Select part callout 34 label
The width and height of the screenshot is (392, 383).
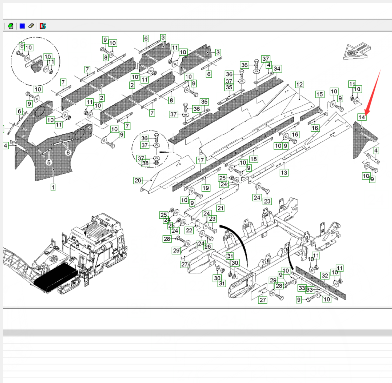pos(277,69)
